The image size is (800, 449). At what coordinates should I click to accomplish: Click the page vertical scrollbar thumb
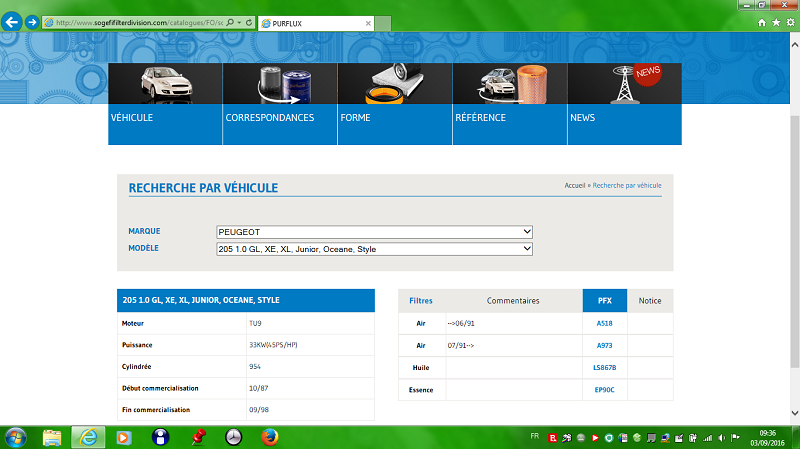point(795,240)
